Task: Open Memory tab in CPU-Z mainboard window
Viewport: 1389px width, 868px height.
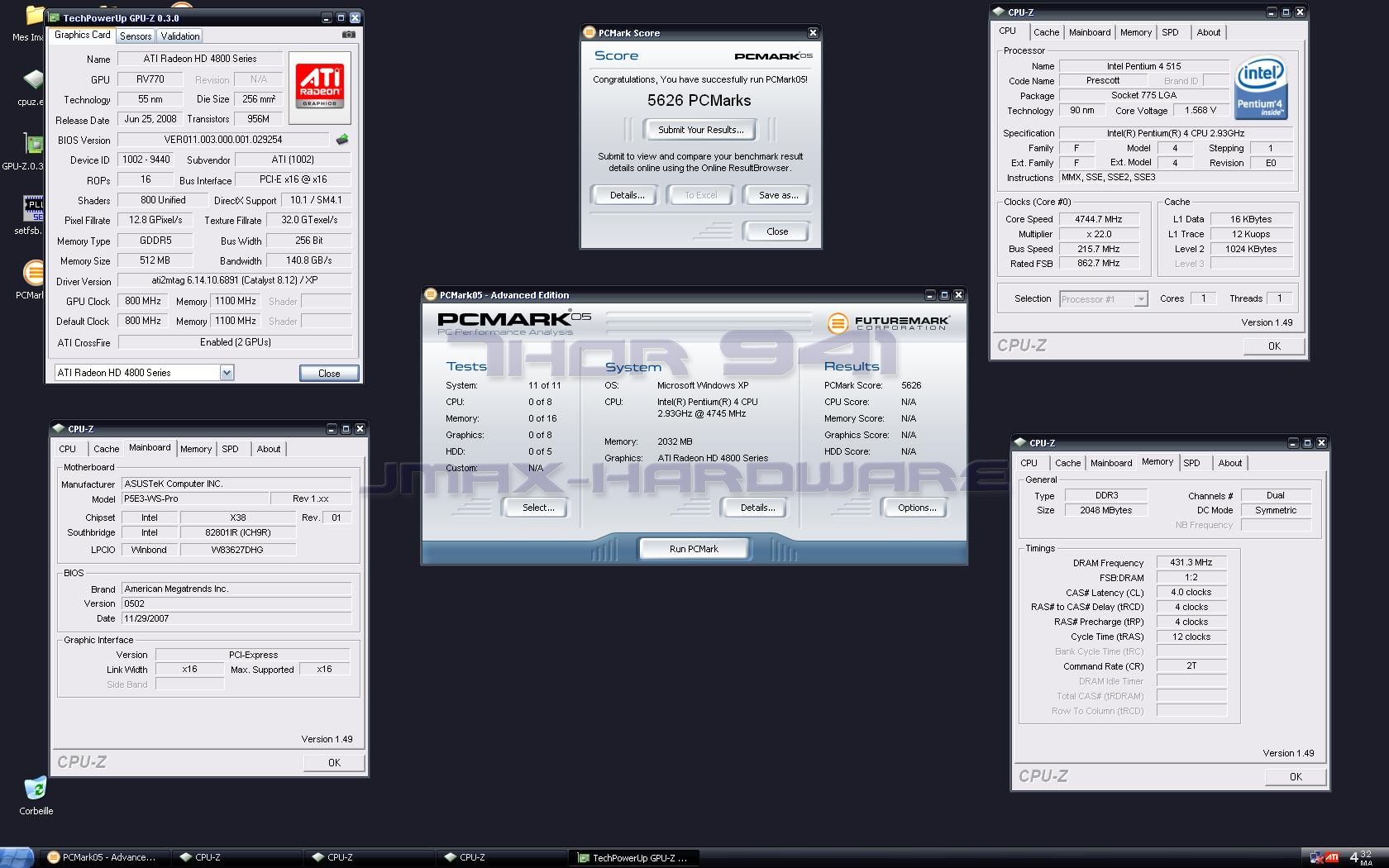Action: coord(196,449)
